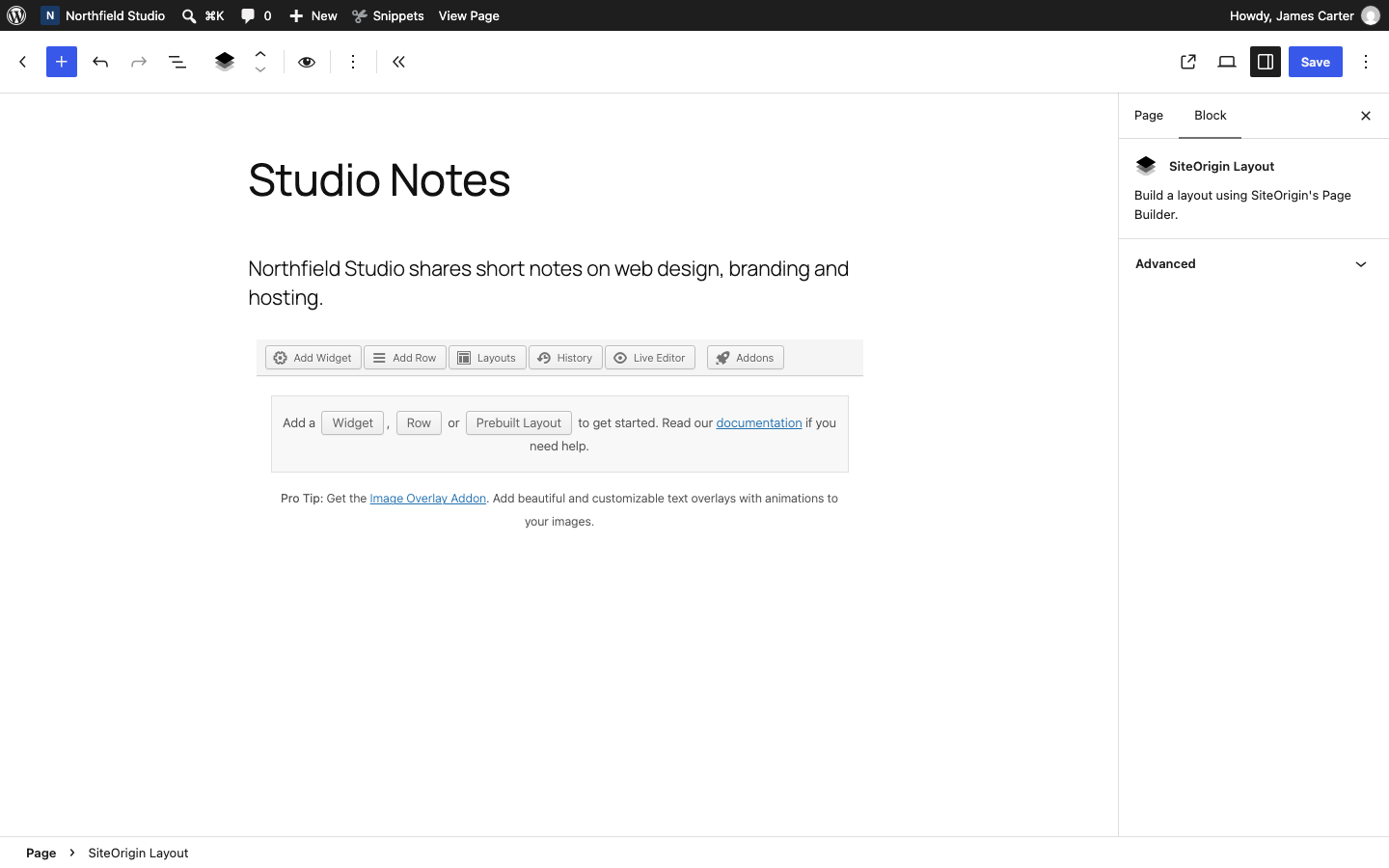1389x868 pixels.
Task: Open the Northfield Studio site menu
Action: (103, 15)
